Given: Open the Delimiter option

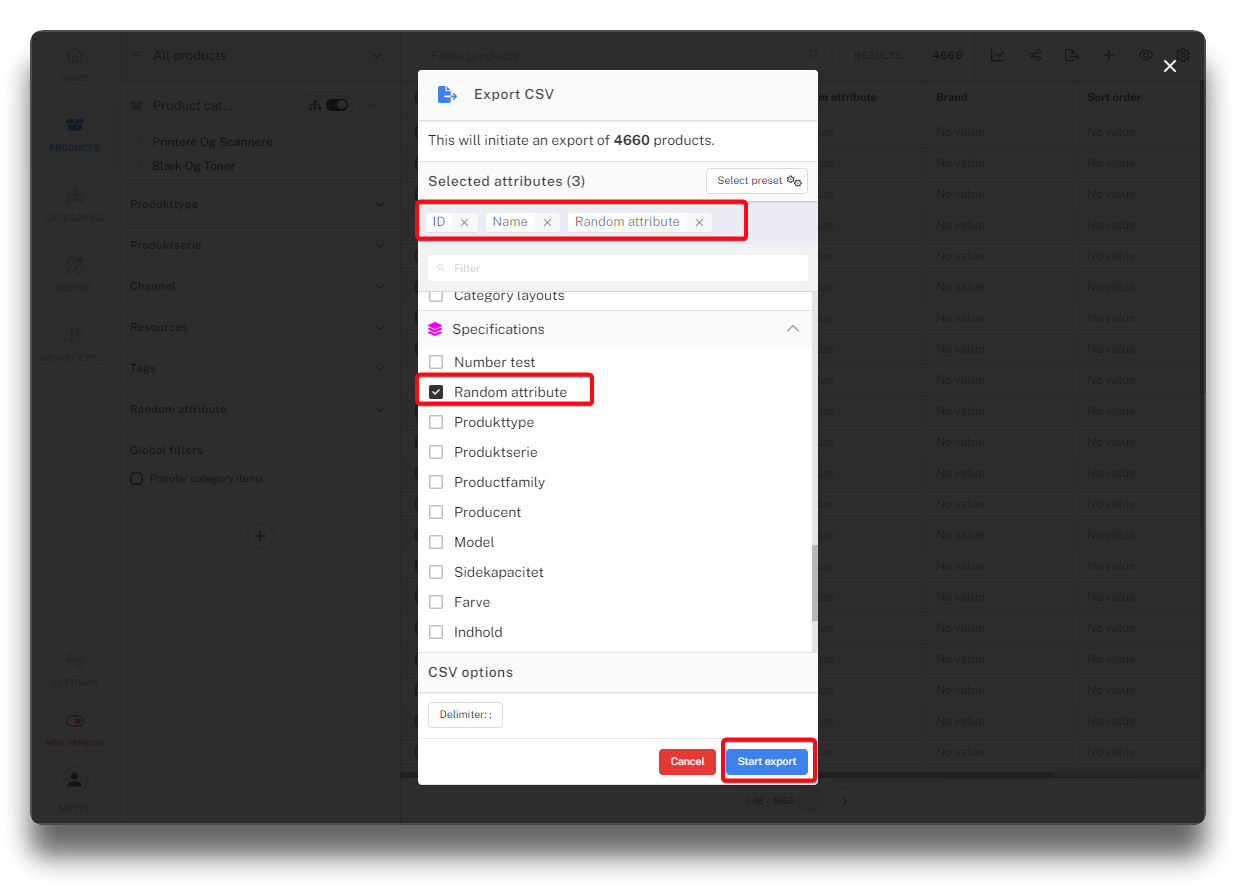Looking at the screenshot, I should 465,715.
